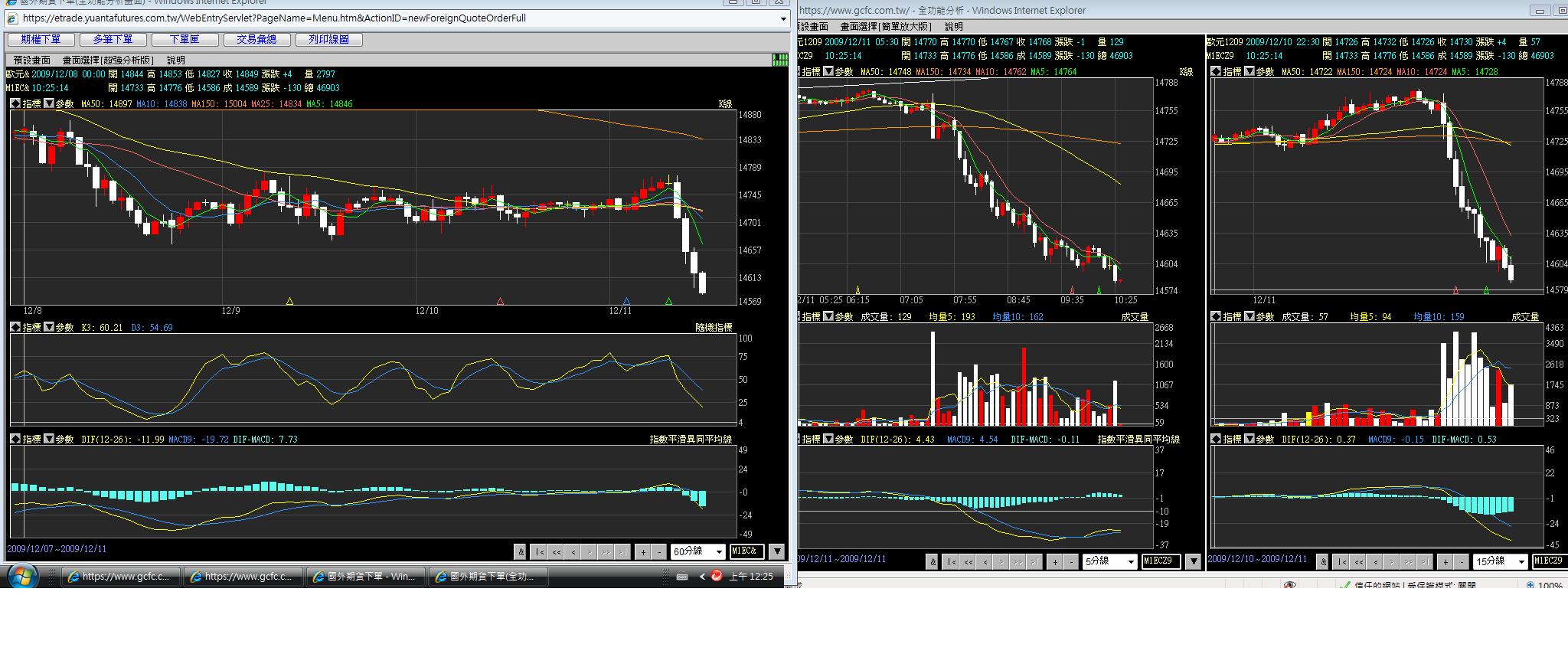Open 畫面選擇[簡單放大版] menu in gcfc window
Screen dimensions: 1568x654
point(886,27)
